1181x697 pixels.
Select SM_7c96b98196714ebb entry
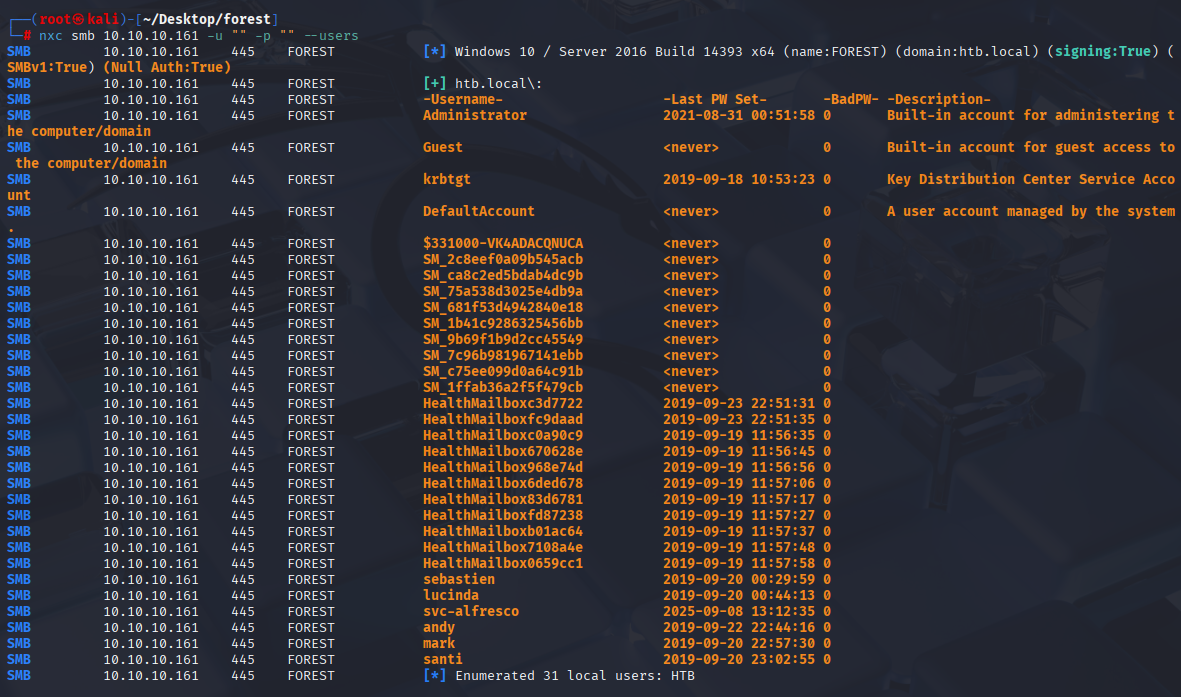pos(502,355)
